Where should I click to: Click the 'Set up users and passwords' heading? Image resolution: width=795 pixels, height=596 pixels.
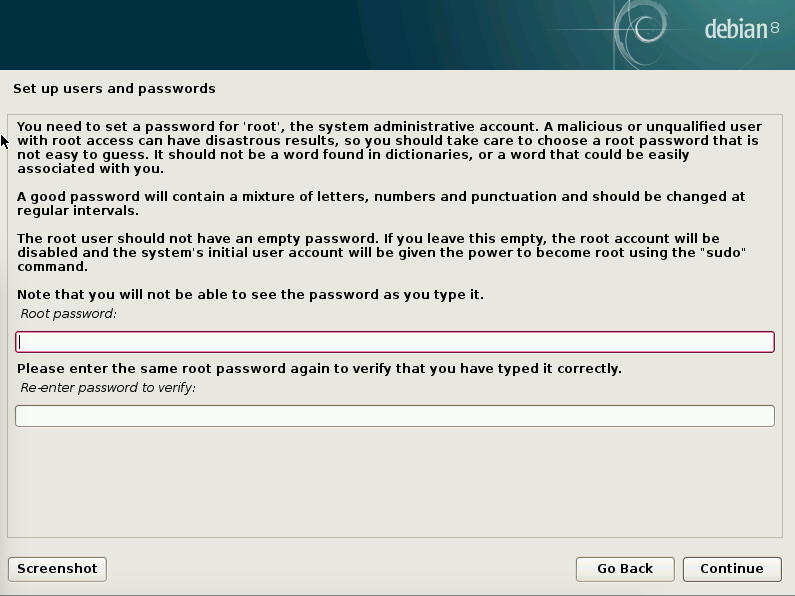click(114, 89)
